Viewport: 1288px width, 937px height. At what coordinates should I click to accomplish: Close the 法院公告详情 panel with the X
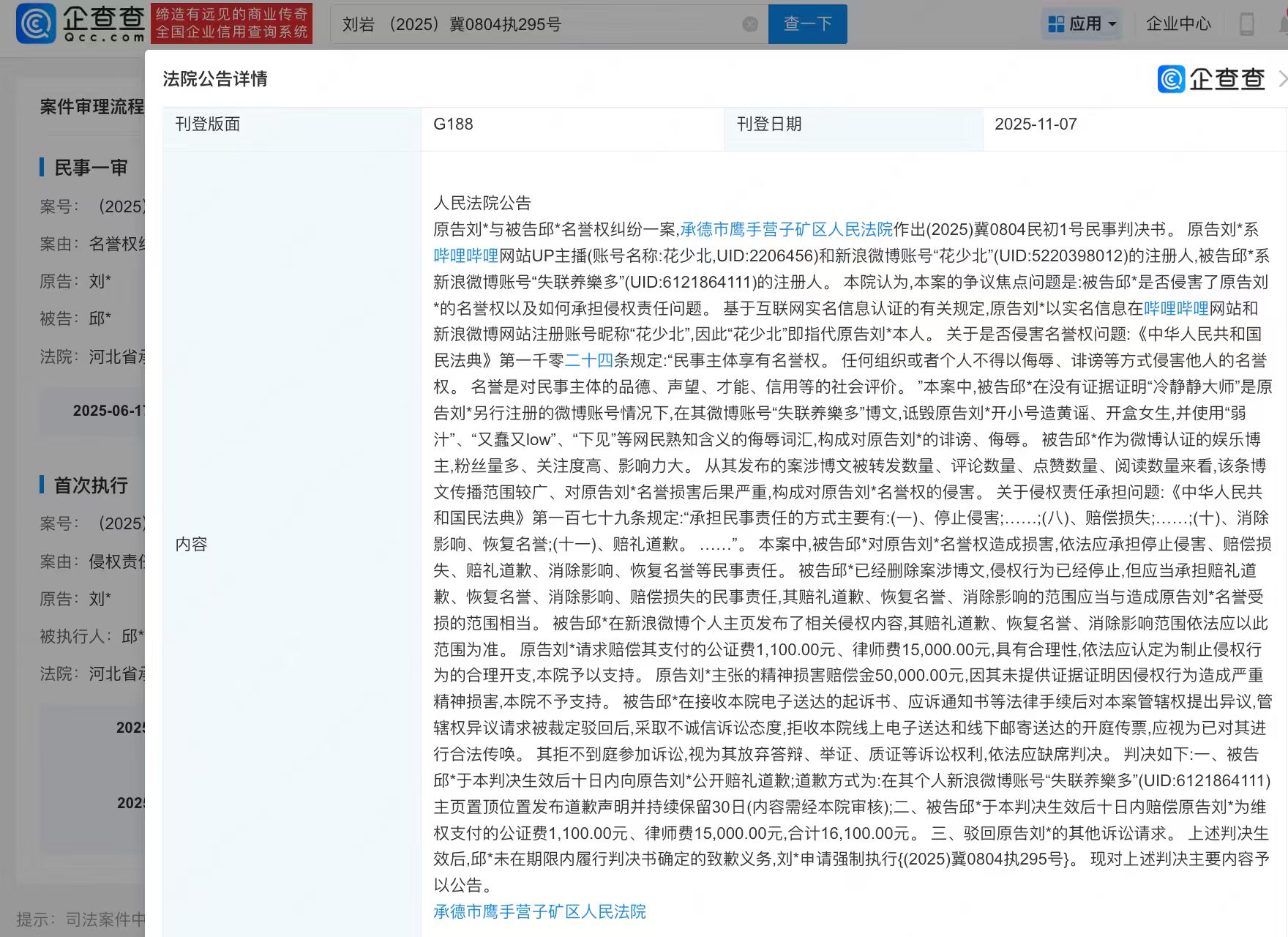(1281, 79)
